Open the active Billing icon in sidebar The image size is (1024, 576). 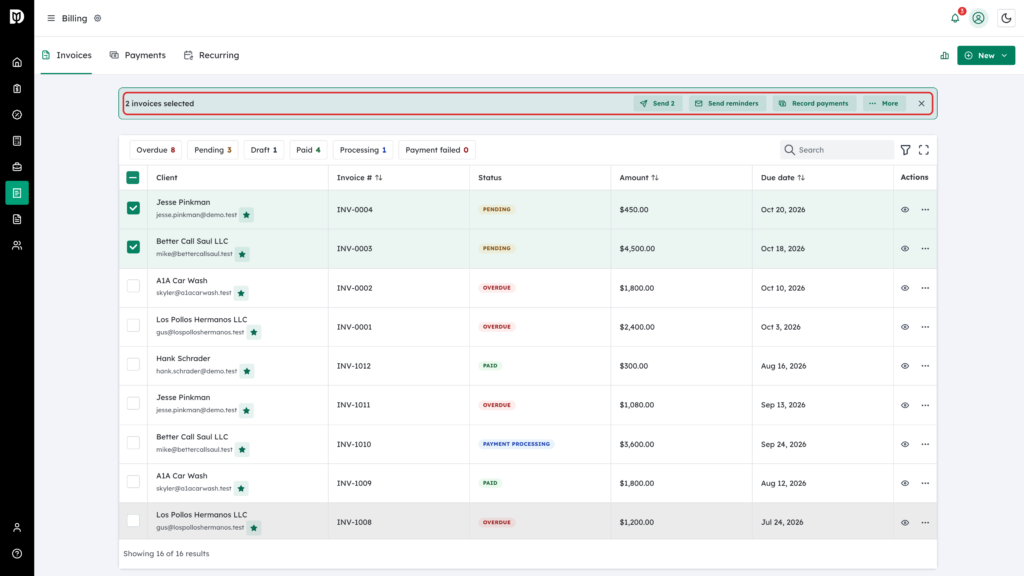[17, 193]
